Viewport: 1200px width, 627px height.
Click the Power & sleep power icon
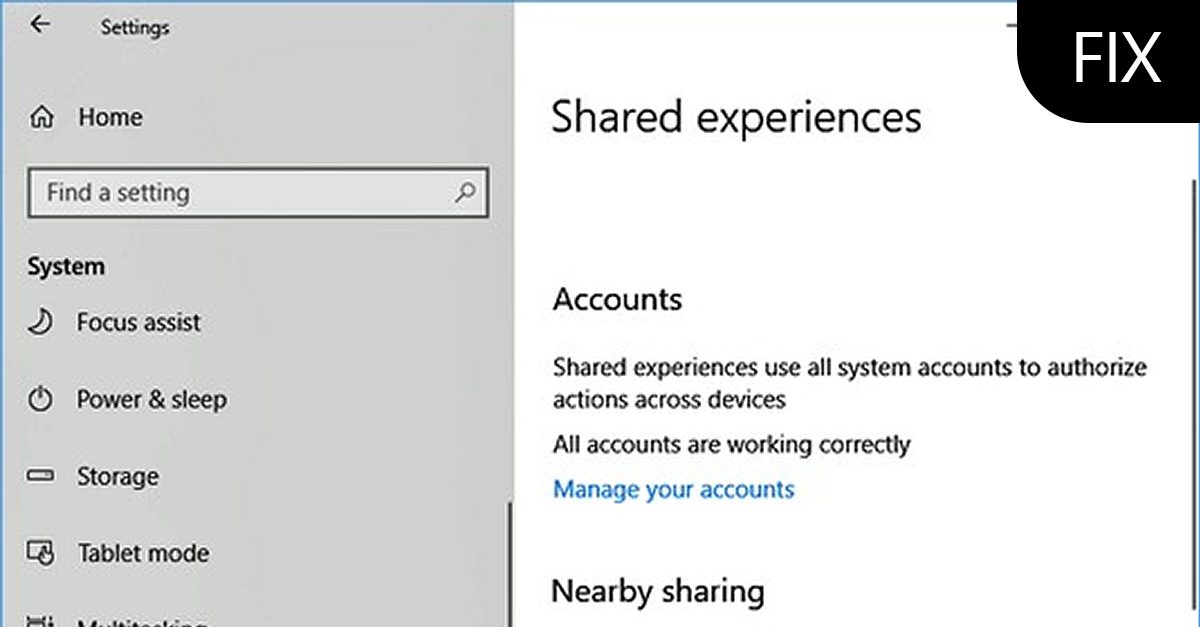[x=41, y=399]
